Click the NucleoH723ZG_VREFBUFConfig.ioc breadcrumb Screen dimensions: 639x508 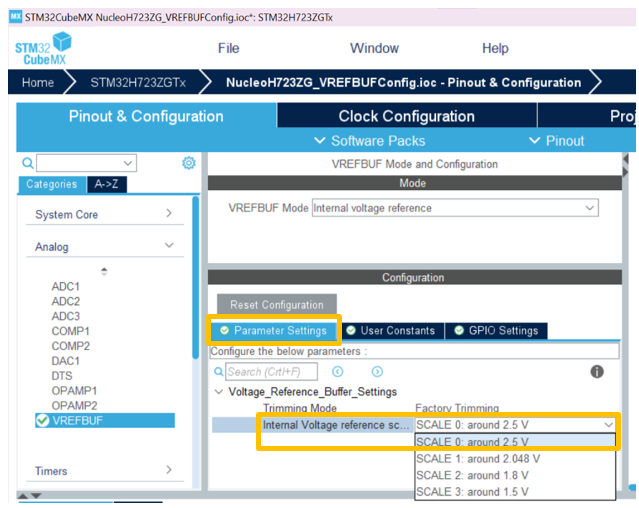403,83
